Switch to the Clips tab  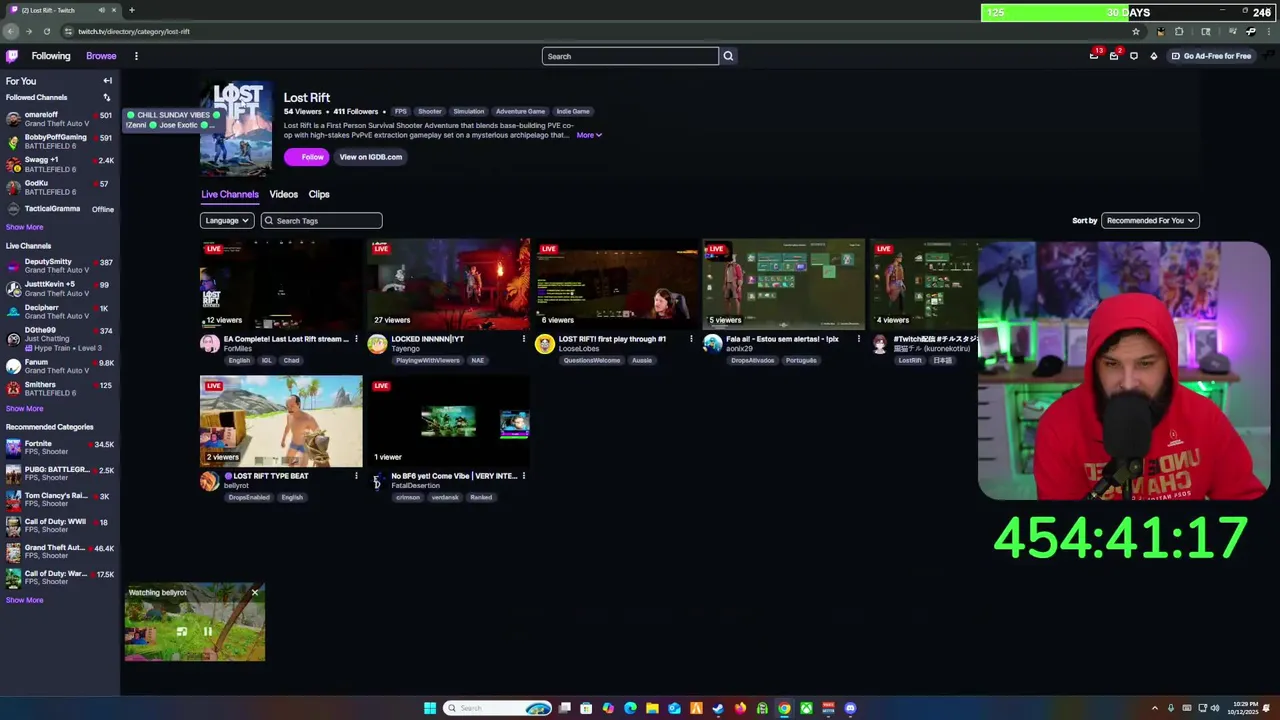coord(319,194)
